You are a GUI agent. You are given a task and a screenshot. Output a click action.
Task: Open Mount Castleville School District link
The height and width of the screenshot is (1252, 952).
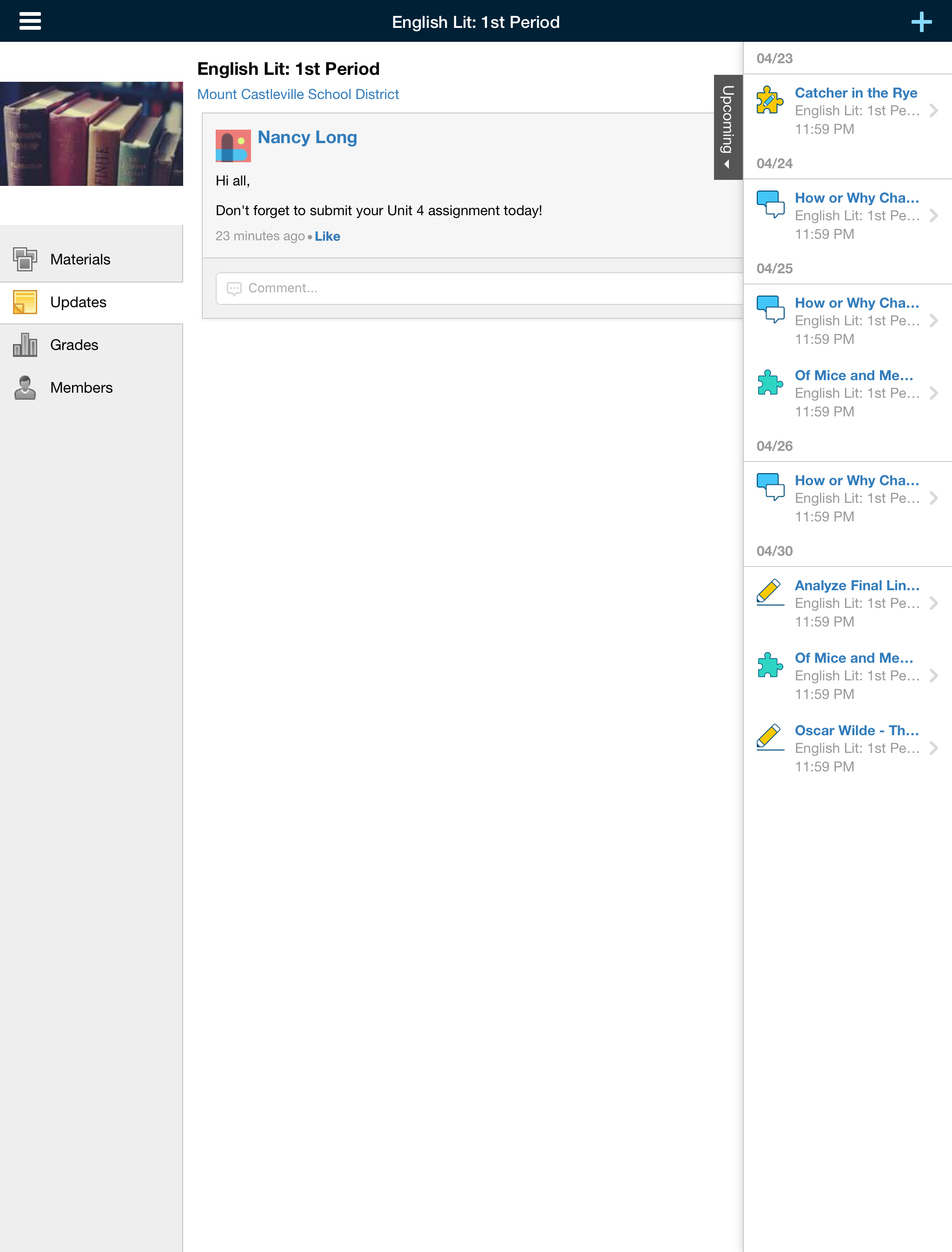(297, 94)
